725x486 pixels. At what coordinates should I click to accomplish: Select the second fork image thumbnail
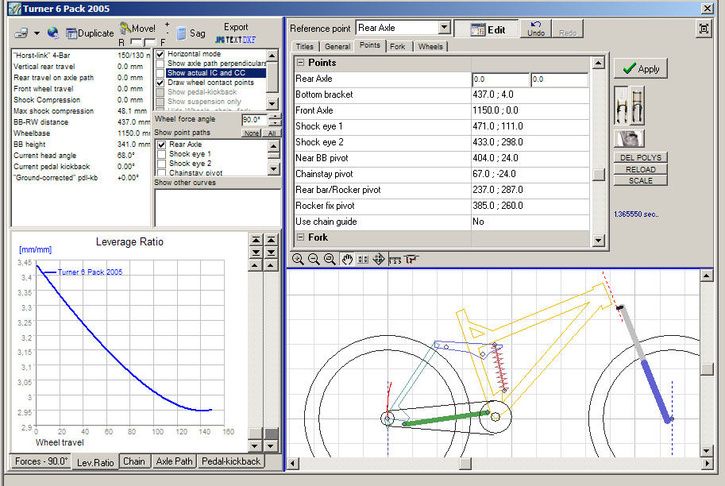(637, 106)
